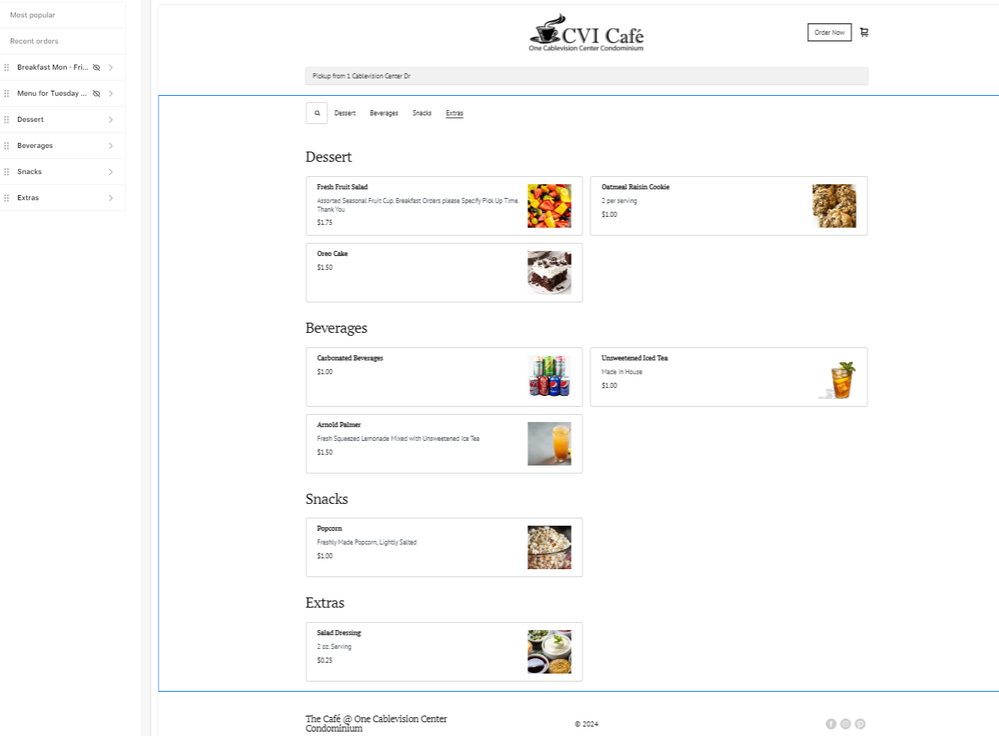This screenshot has height=736, width=999.
Task: Click the Order Now button
Action: 829,32
